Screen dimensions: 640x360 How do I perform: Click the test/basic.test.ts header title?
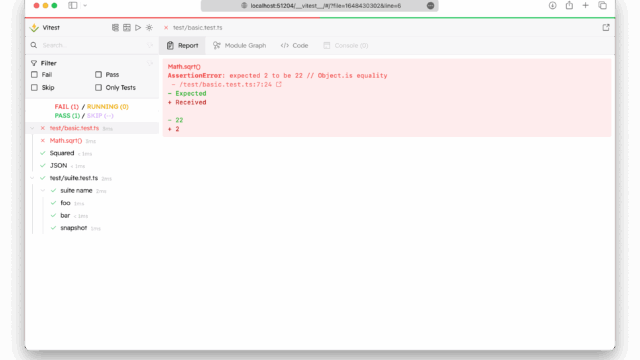pos(198,28)
